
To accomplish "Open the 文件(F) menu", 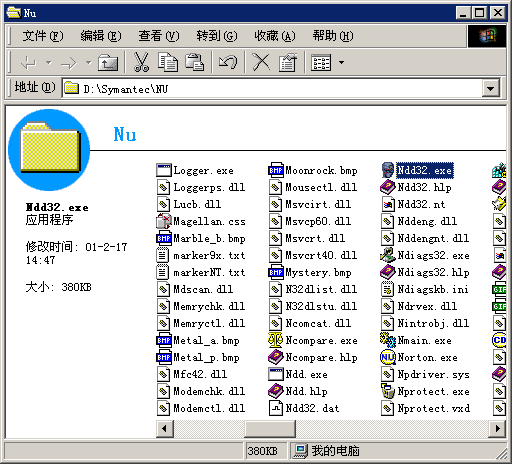I will coord(43,36).
